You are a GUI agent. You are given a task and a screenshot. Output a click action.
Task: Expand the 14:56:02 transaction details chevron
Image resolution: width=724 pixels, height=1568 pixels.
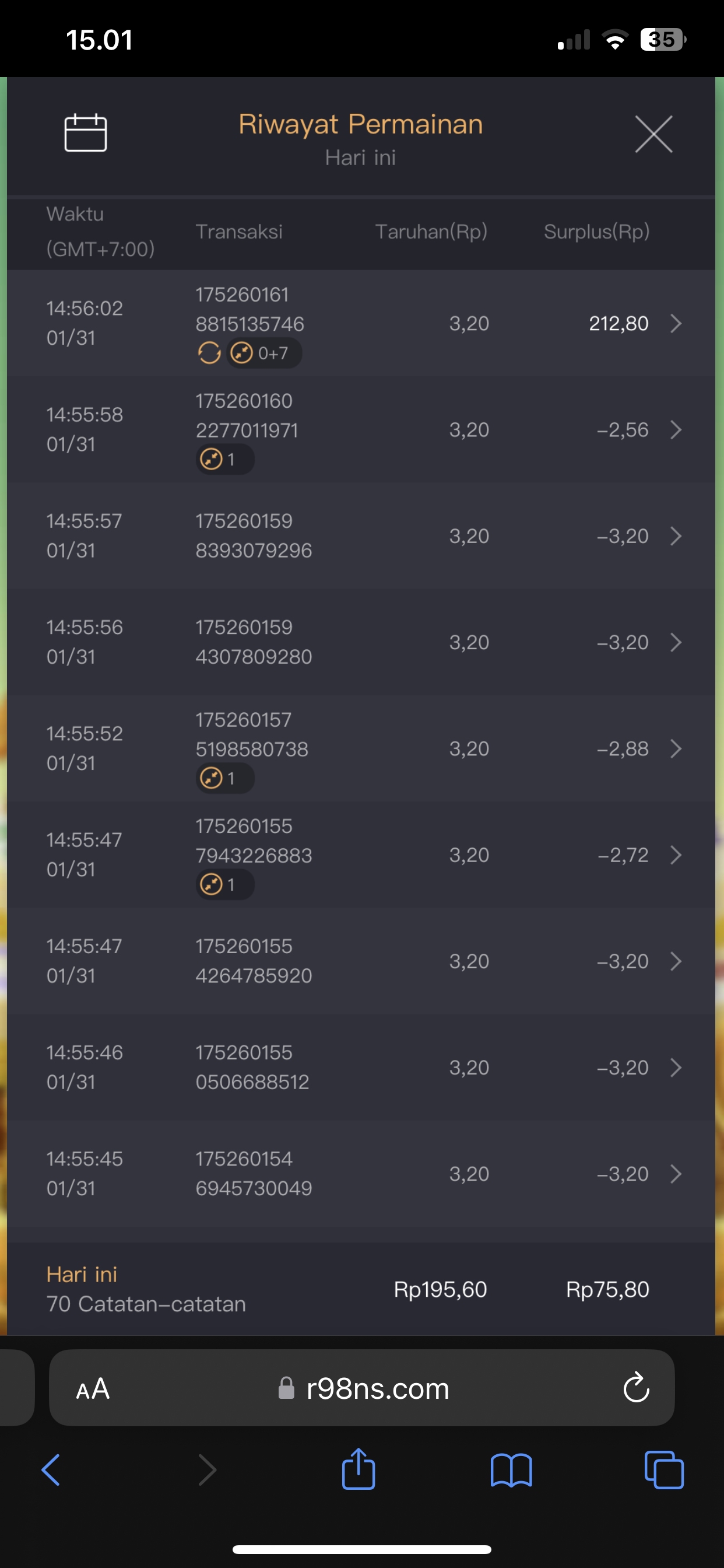676,323
